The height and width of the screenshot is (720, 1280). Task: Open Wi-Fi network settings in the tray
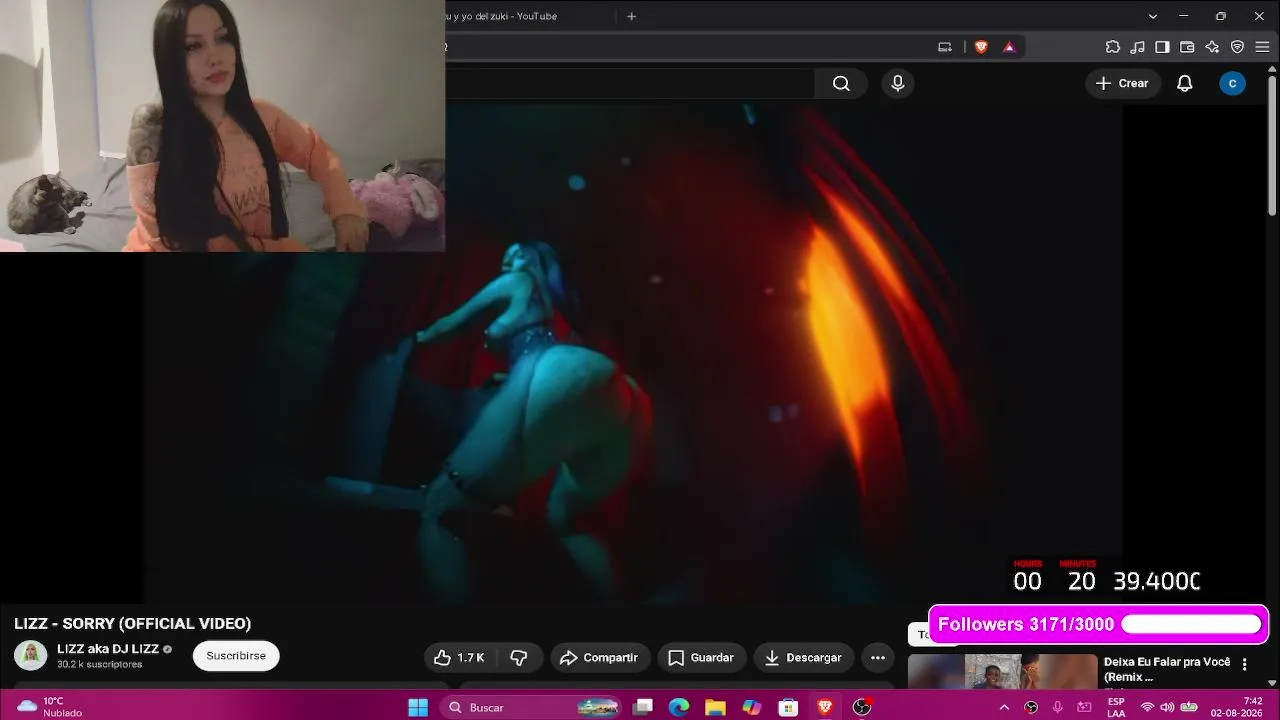(1147, 708)
